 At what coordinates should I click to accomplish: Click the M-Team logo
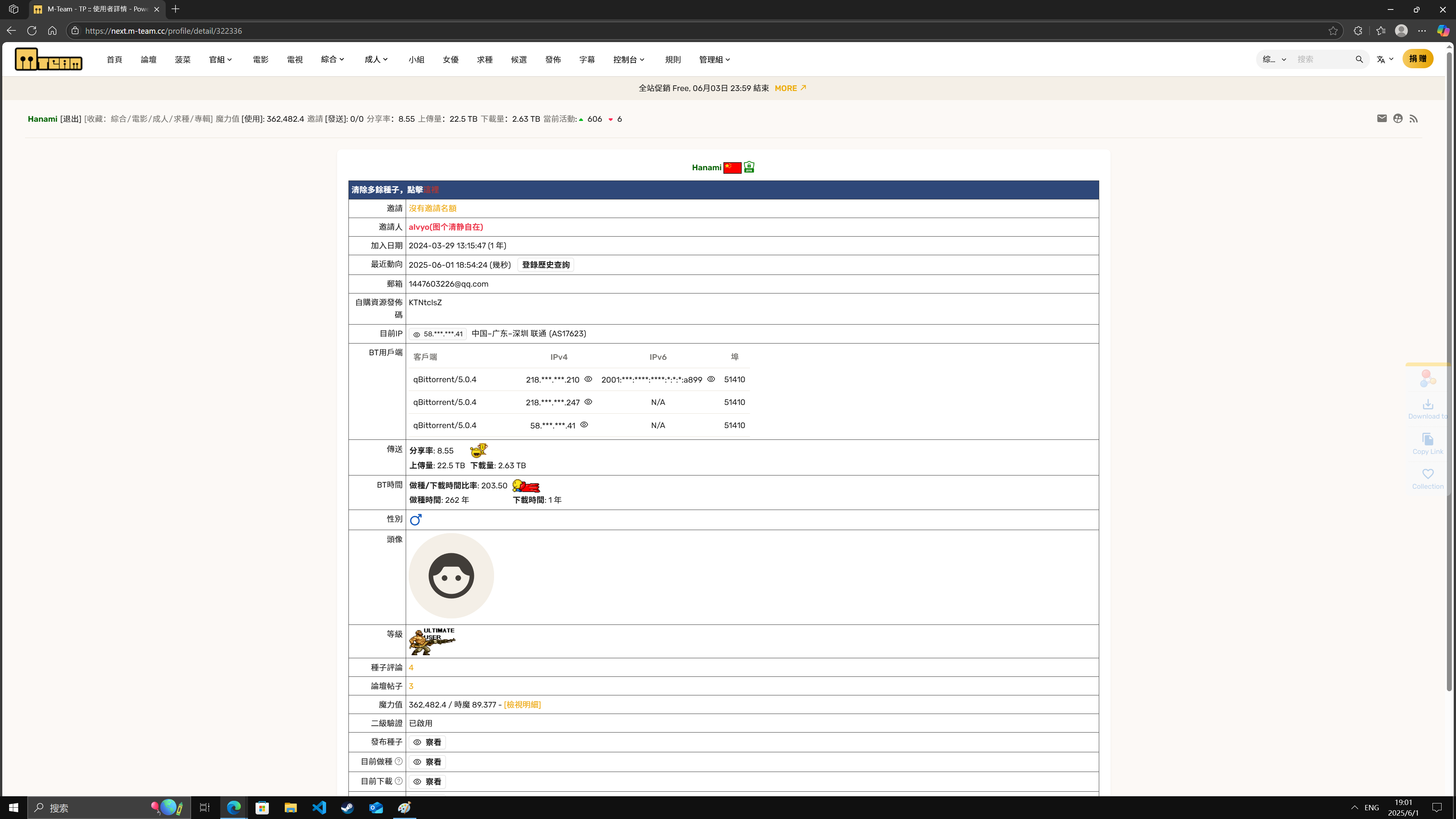pos(49,60)
